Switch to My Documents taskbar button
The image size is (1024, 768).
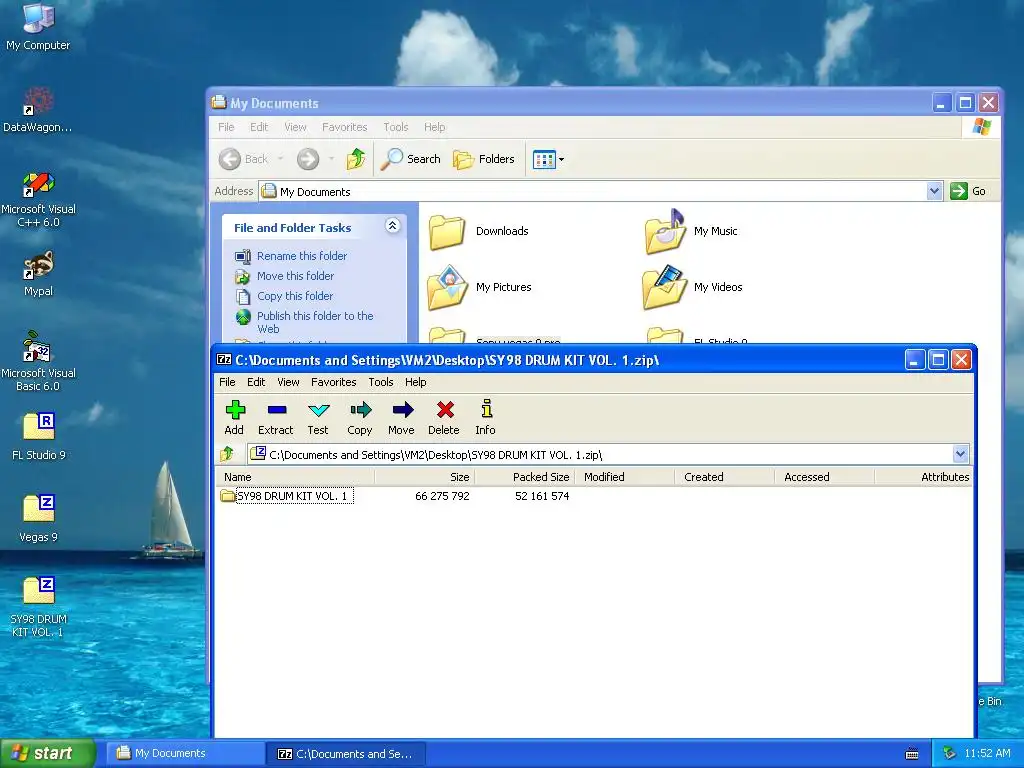tap(185, 754)
